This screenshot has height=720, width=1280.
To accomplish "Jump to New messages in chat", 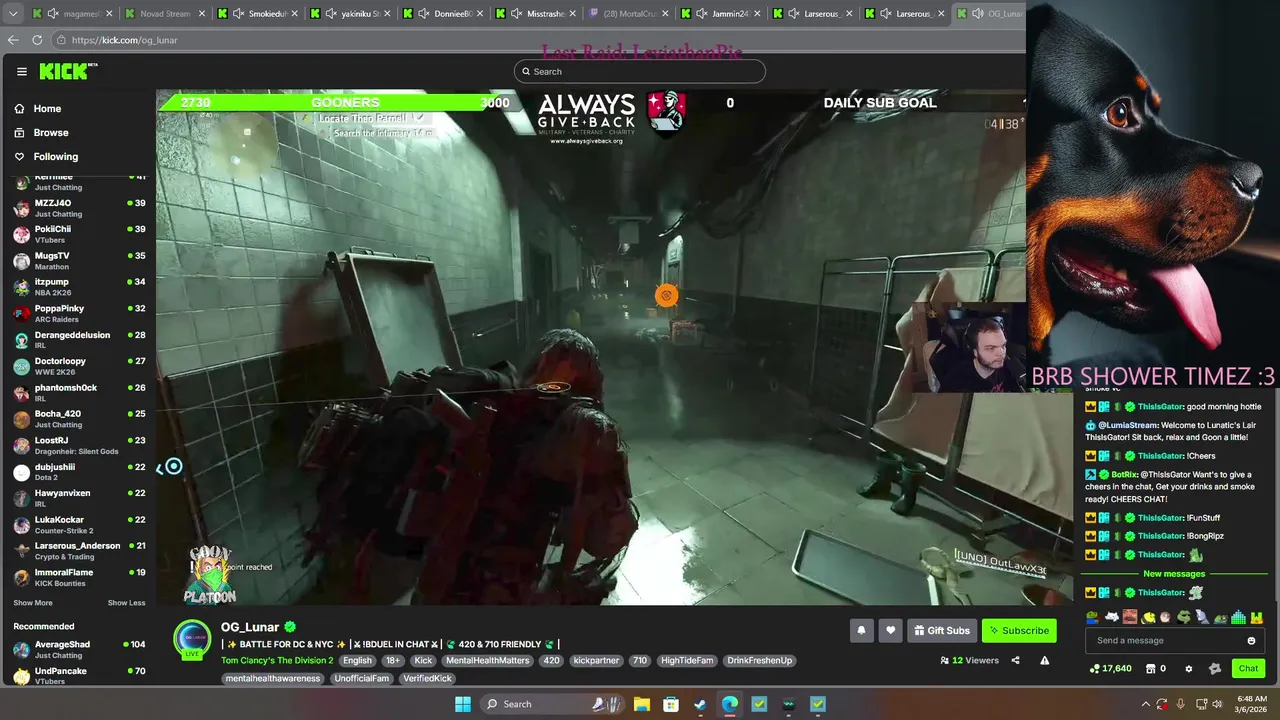I will point(1174,574).
